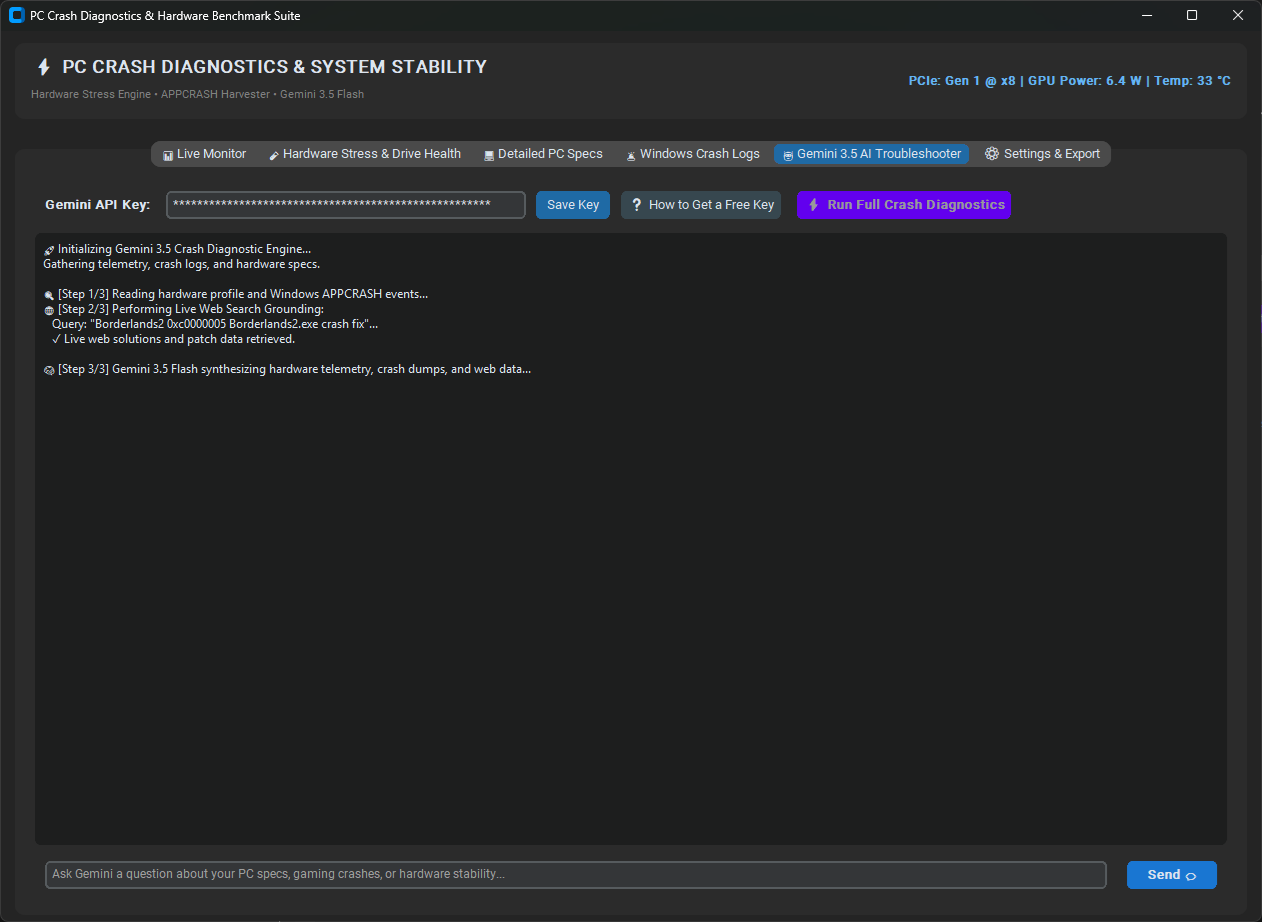Click brain icon beside Step 3/3
The height and width of the screenshot is (922, 1262).
pyautogui.click(x=49, y=370)
